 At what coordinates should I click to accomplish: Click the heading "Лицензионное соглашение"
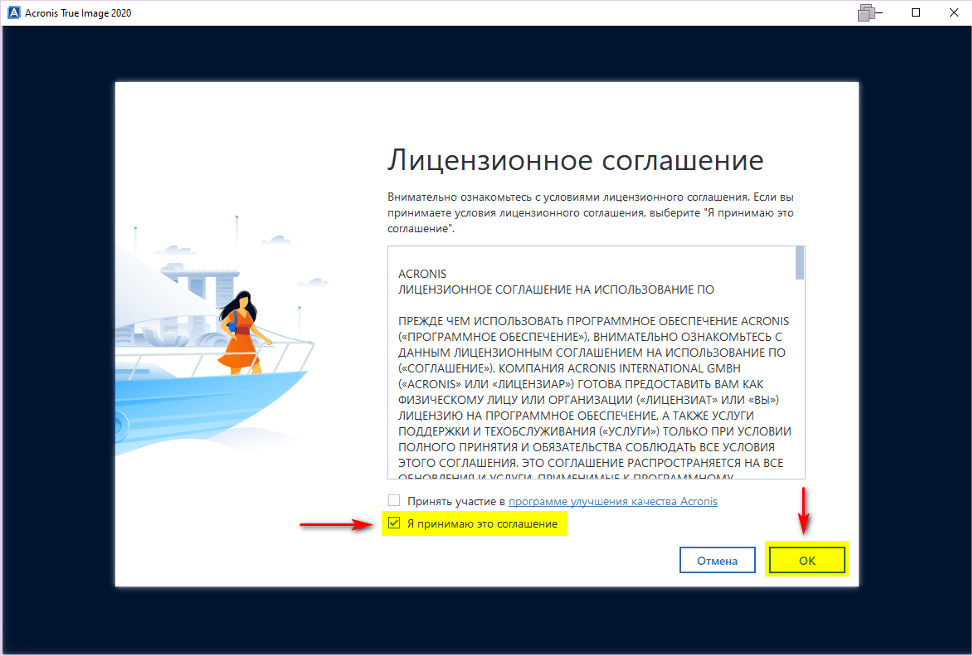(575, 160)
